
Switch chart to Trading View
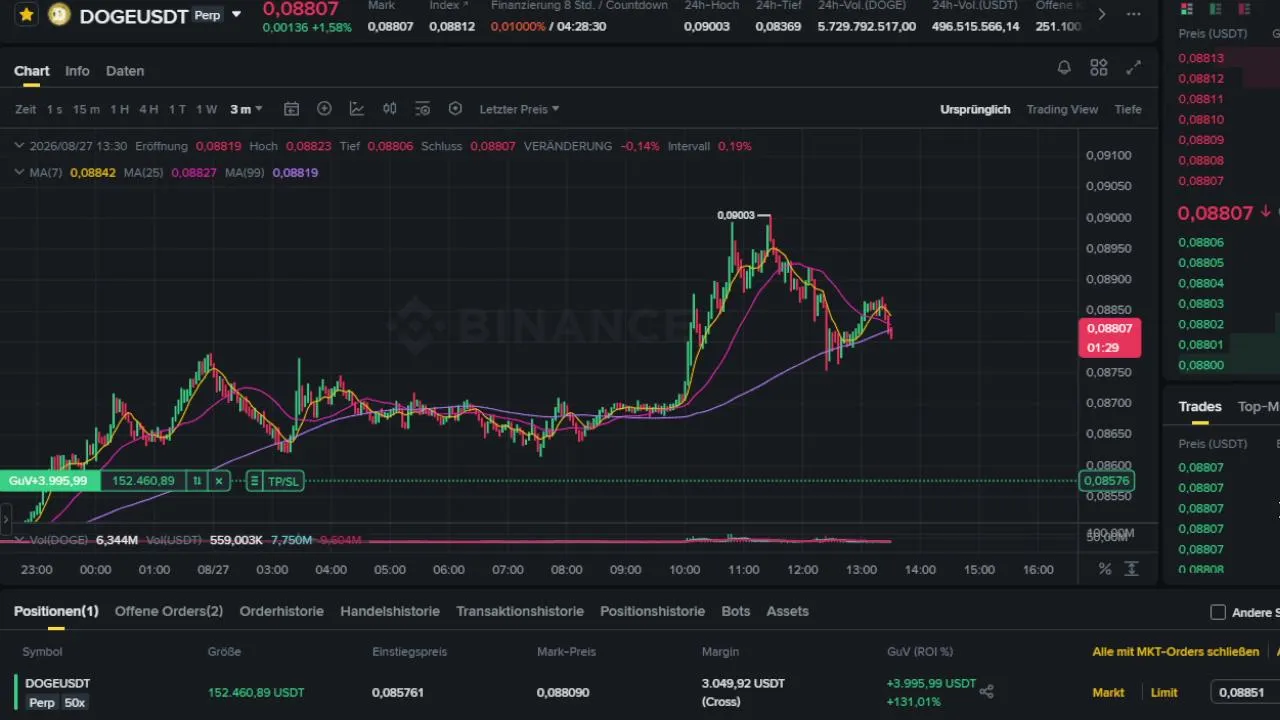pos(1062,109)
